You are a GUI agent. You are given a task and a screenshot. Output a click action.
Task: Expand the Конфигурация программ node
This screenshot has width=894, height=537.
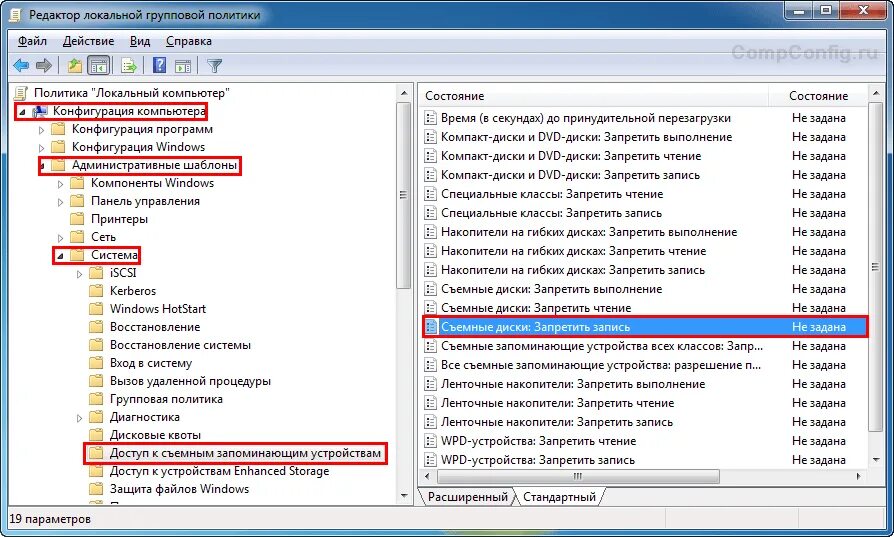click(x=41, y=130)
